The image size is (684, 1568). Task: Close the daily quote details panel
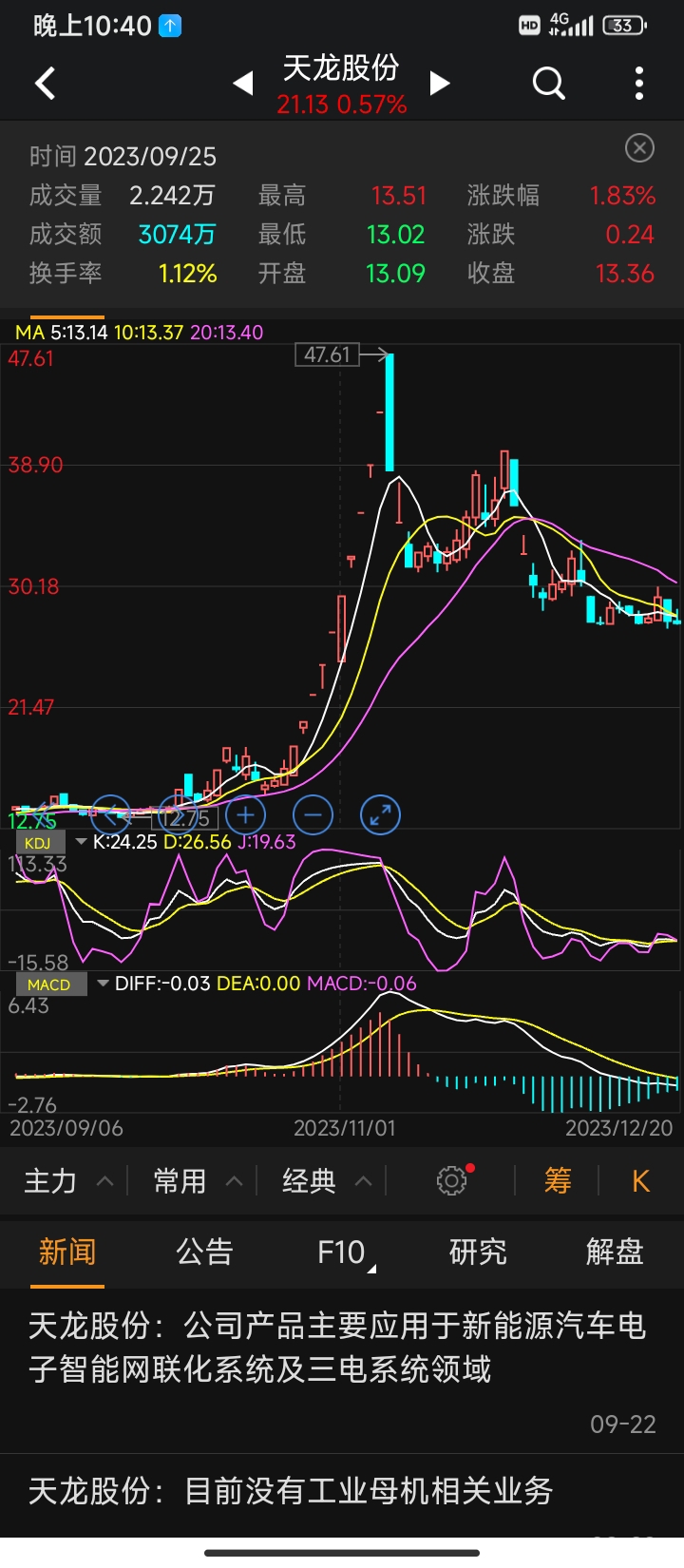coord(639,148)
